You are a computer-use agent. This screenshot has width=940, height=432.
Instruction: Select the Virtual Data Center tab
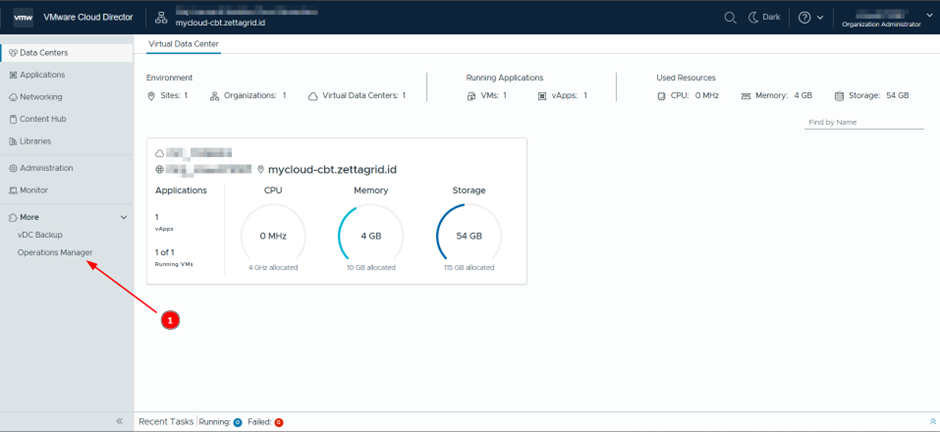(x=183, y=44)
